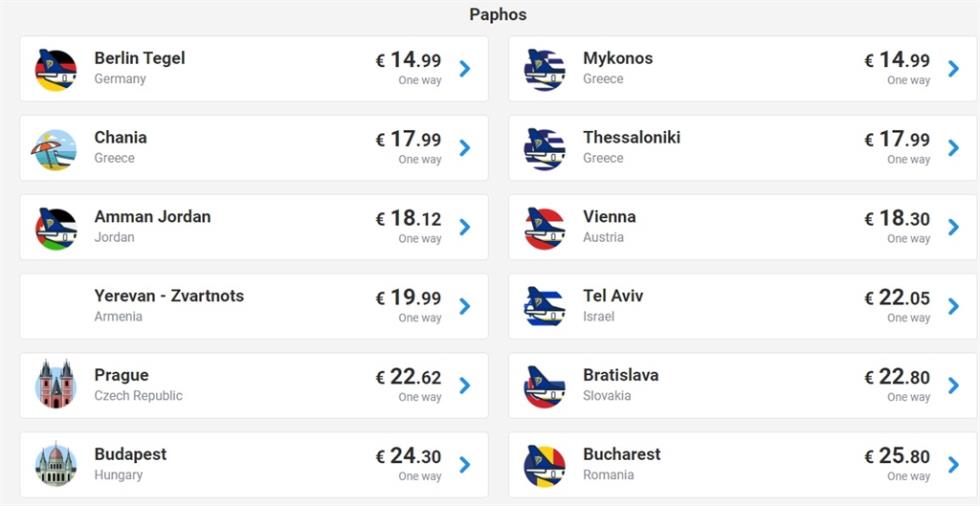Open the Budapest fare chevron arrow
Viewport: 980px width, 506px height.
pos(464,465)
